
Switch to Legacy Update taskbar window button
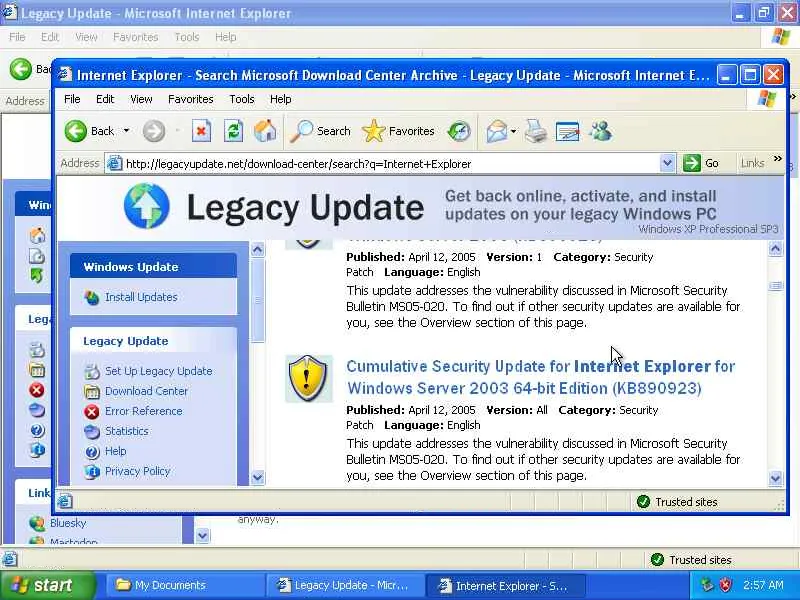pos(345,585)
